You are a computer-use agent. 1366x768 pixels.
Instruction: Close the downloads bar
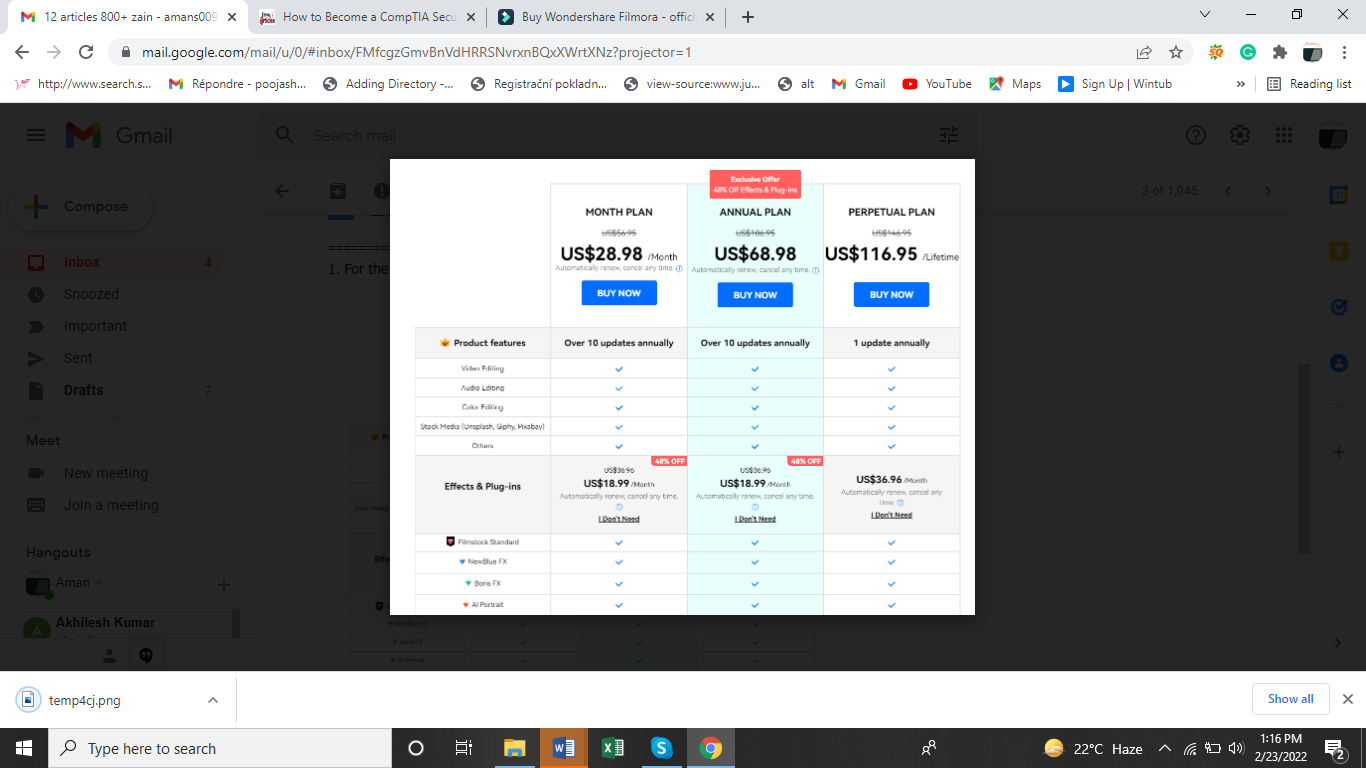1347,699
